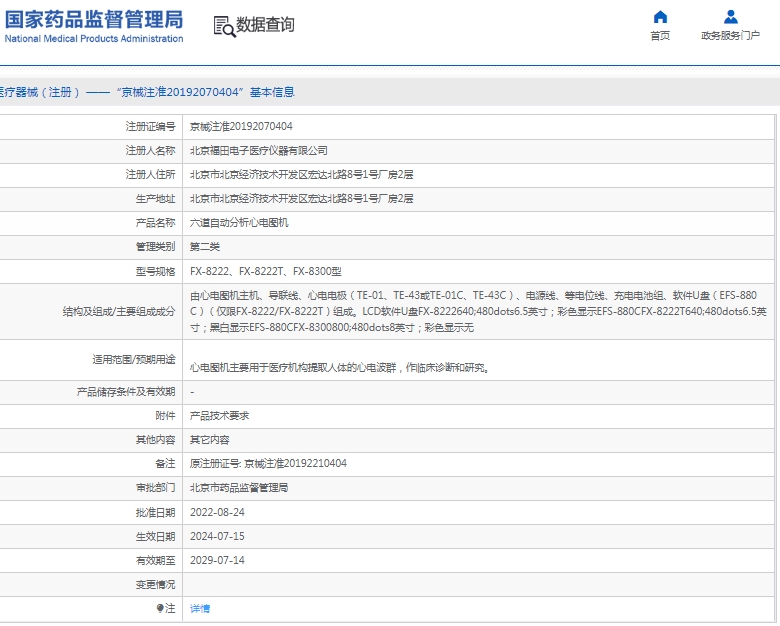Click approving department 北京市药品监督管理局
This screenshot has height=626, width=780.
pyautogui.click(x=239, y=488)
